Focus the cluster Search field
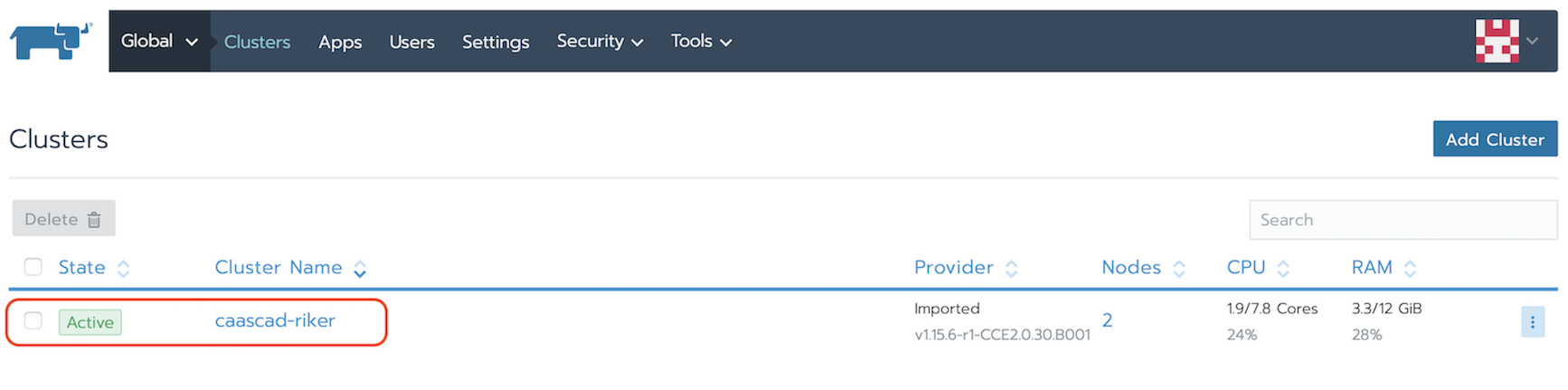Screen dimensions: 1568x390 pos(1402,220)
